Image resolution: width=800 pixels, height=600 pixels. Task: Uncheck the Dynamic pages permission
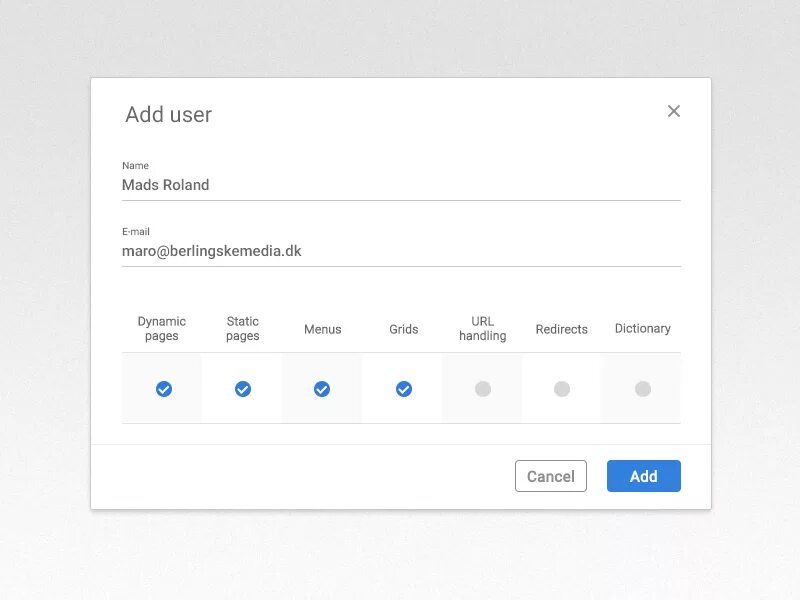pyautogui.click(x=164, y=389)
